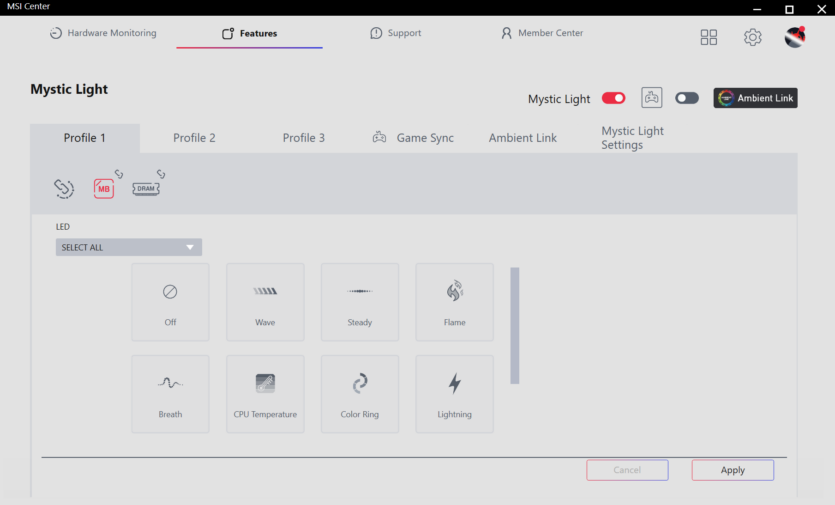Expand the LED SELECT ALL dropdown

pos(129,247)
